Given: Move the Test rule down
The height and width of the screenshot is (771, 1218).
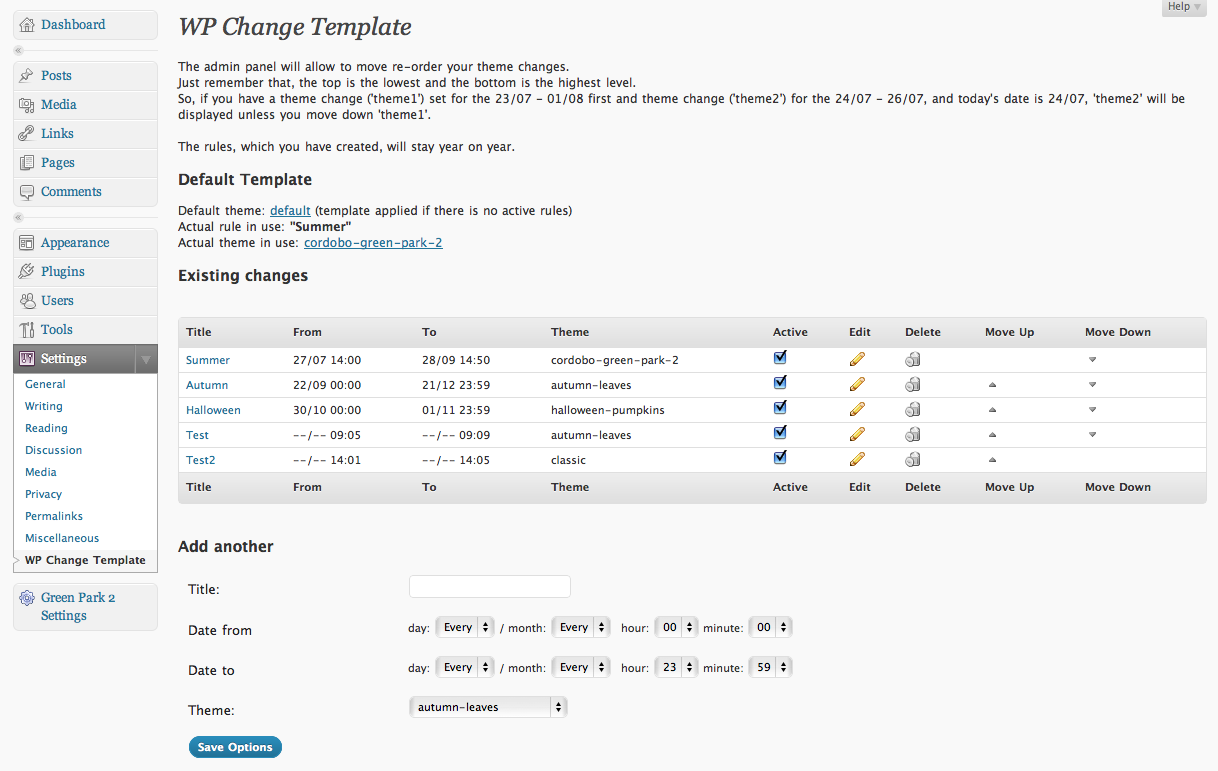Looking at the screenshot, I should [1092, 435].
